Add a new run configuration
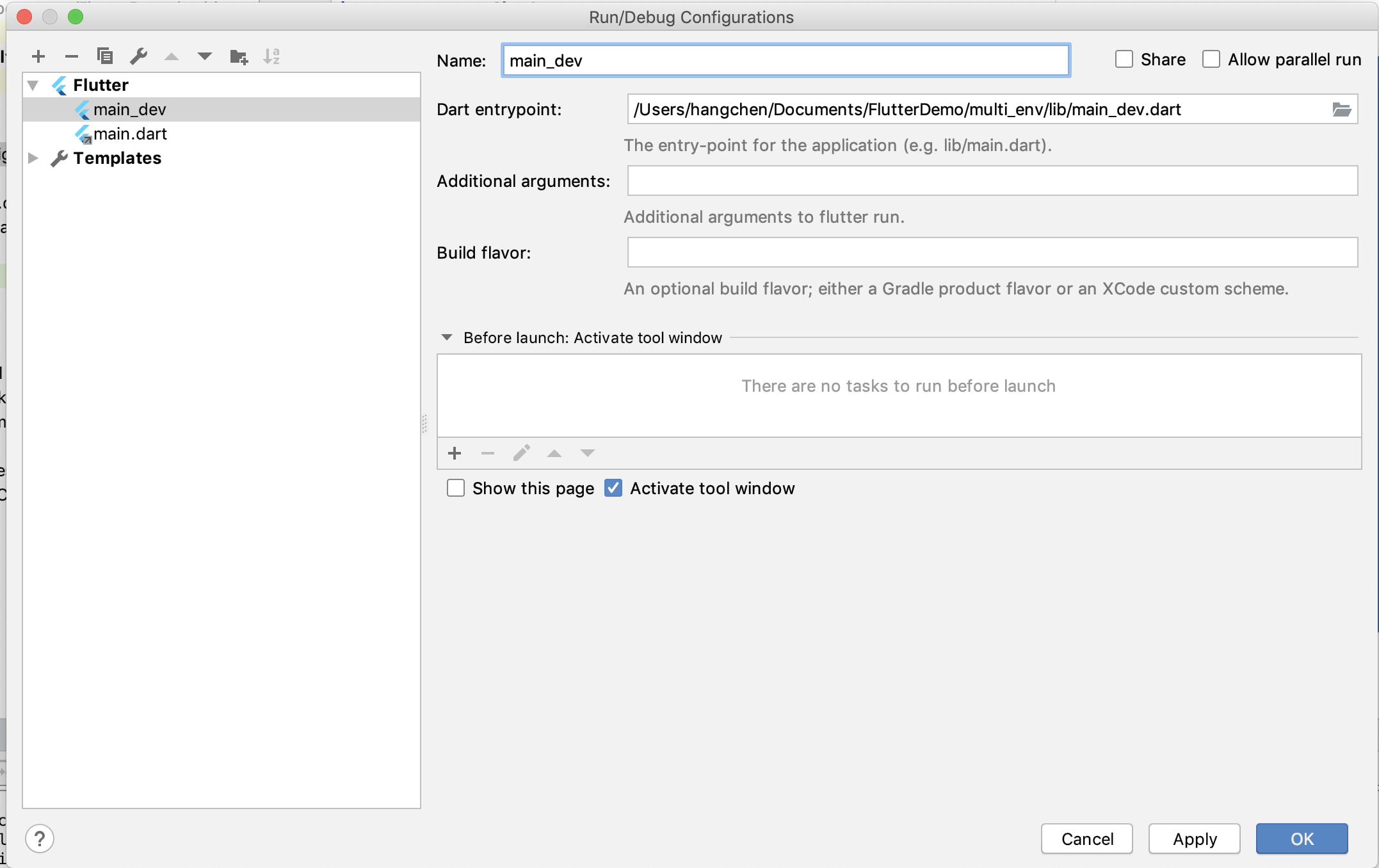The height and width of the screenshot is (868, 1379). click(x=38, y=56)
